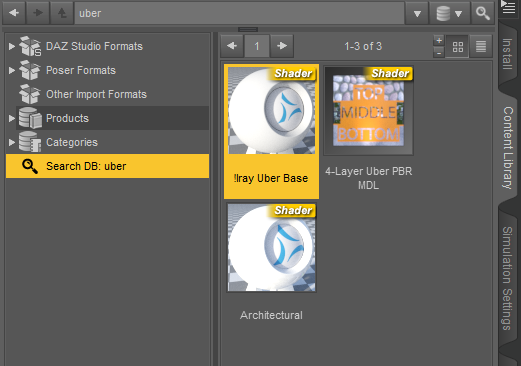Screen dimensions: 521x366
Task: Select the 4-Layer Uber PBR MDL thumbnail
Action: tap(369, 111)
